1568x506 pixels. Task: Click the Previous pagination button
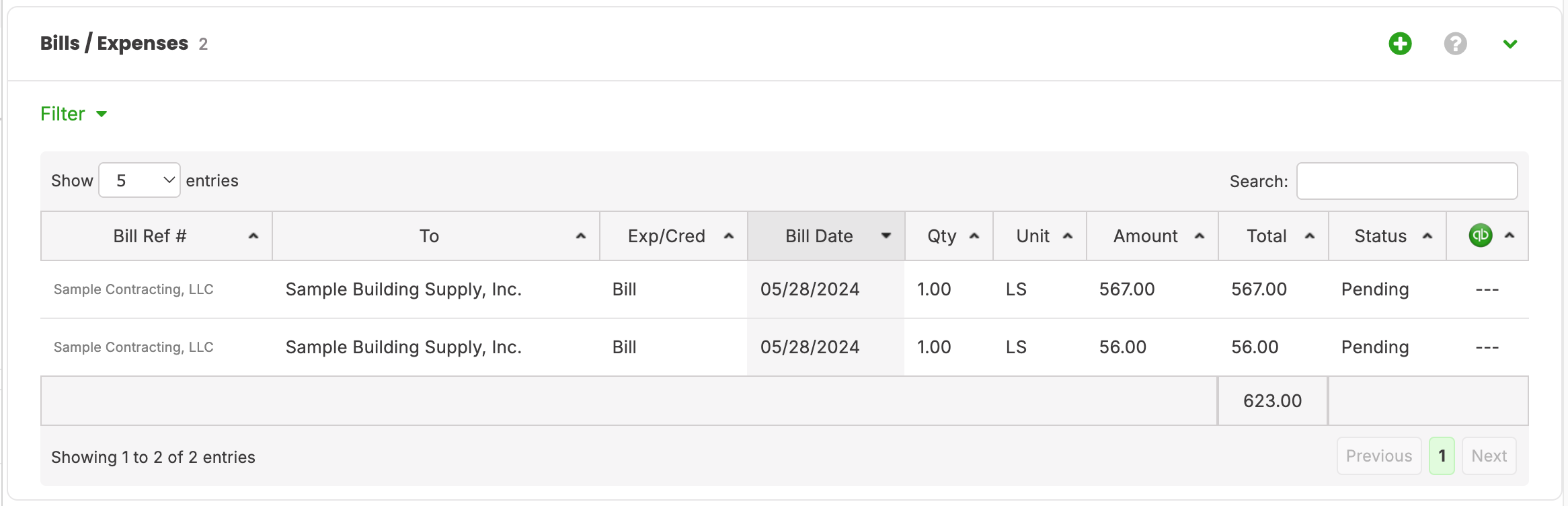pyautogui.click(x=1379, y=456)
